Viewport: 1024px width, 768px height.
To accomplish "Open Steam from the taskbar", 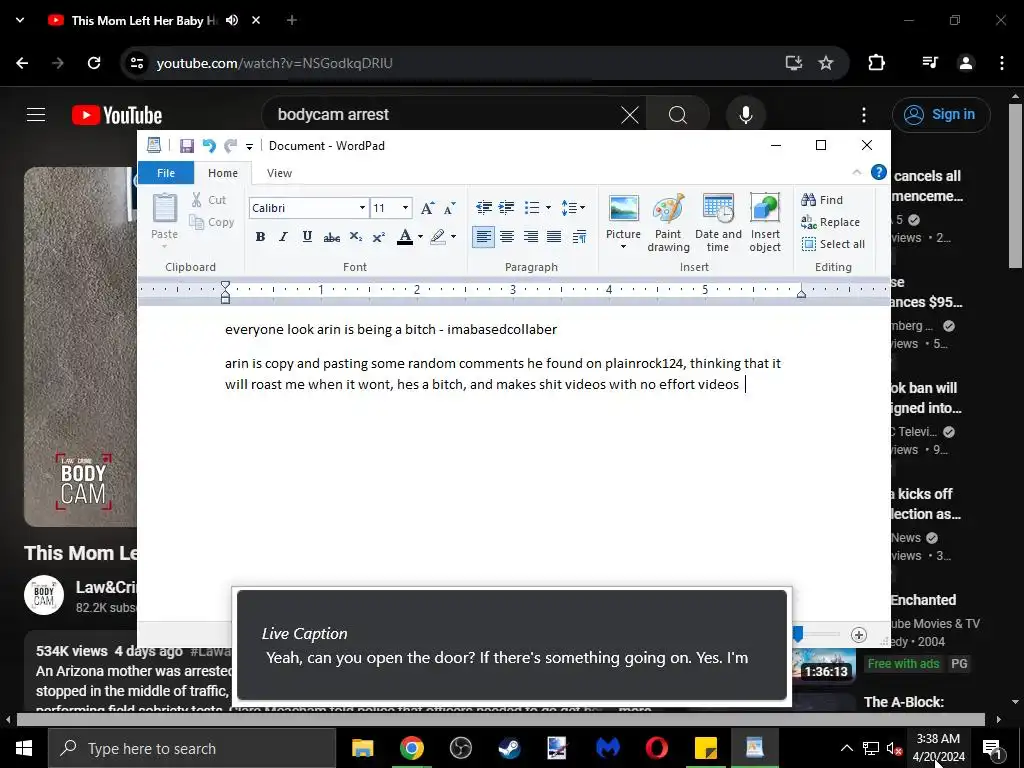I will pos(509,748).
